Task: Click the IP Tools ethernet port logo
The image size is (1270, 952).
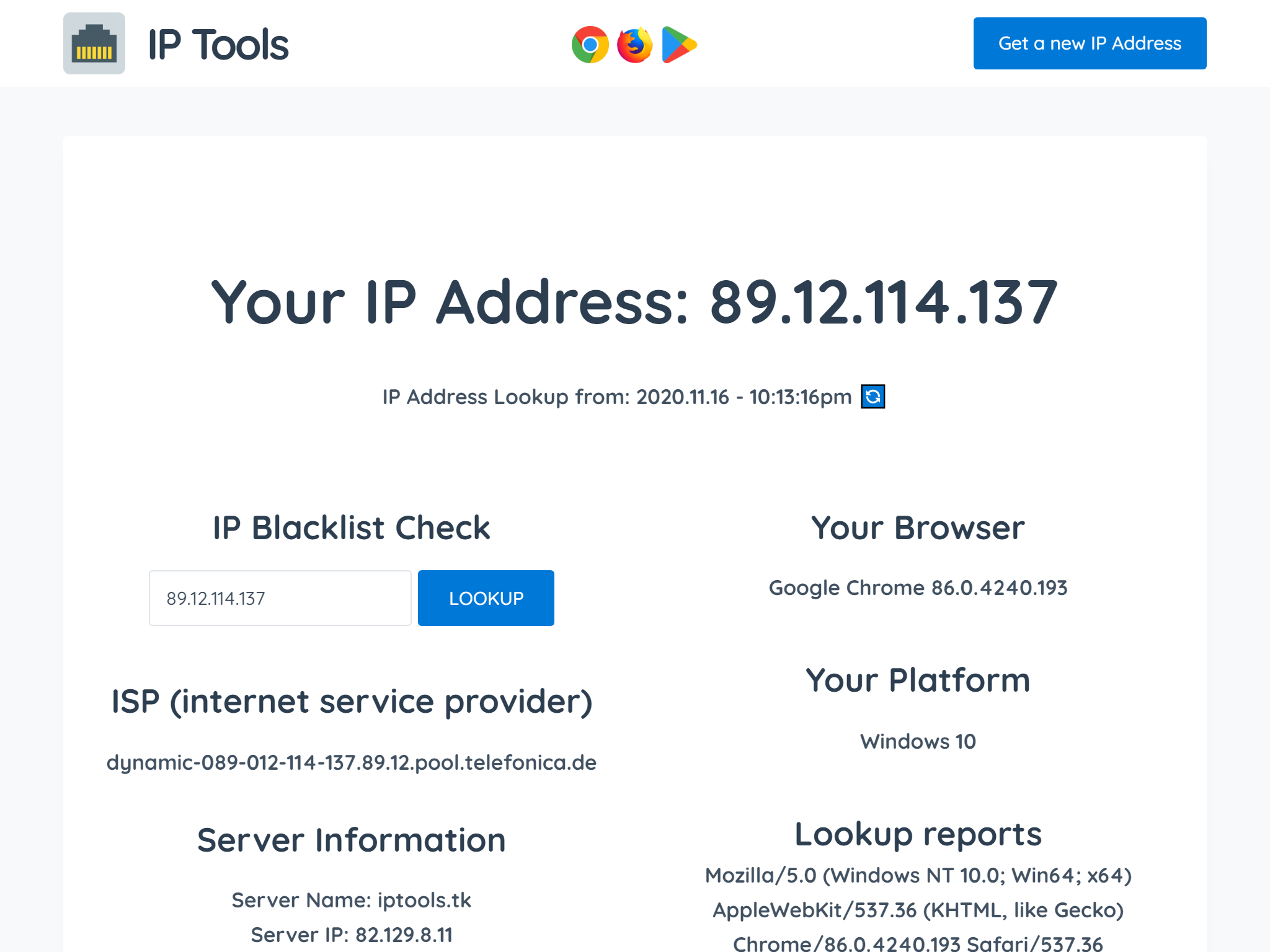Action: pyautogui.click(x=94, y=43)
